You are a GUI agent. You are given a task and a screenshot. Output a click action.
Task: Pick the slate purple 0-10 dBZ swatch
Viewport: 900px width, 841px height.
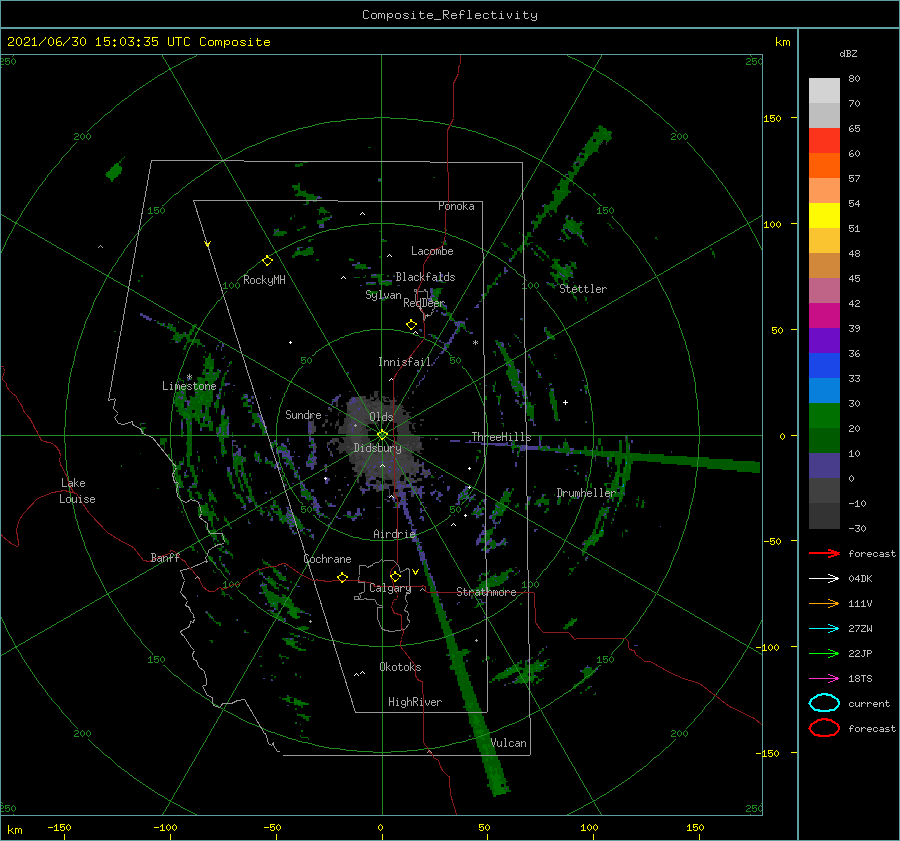[824, 465]
